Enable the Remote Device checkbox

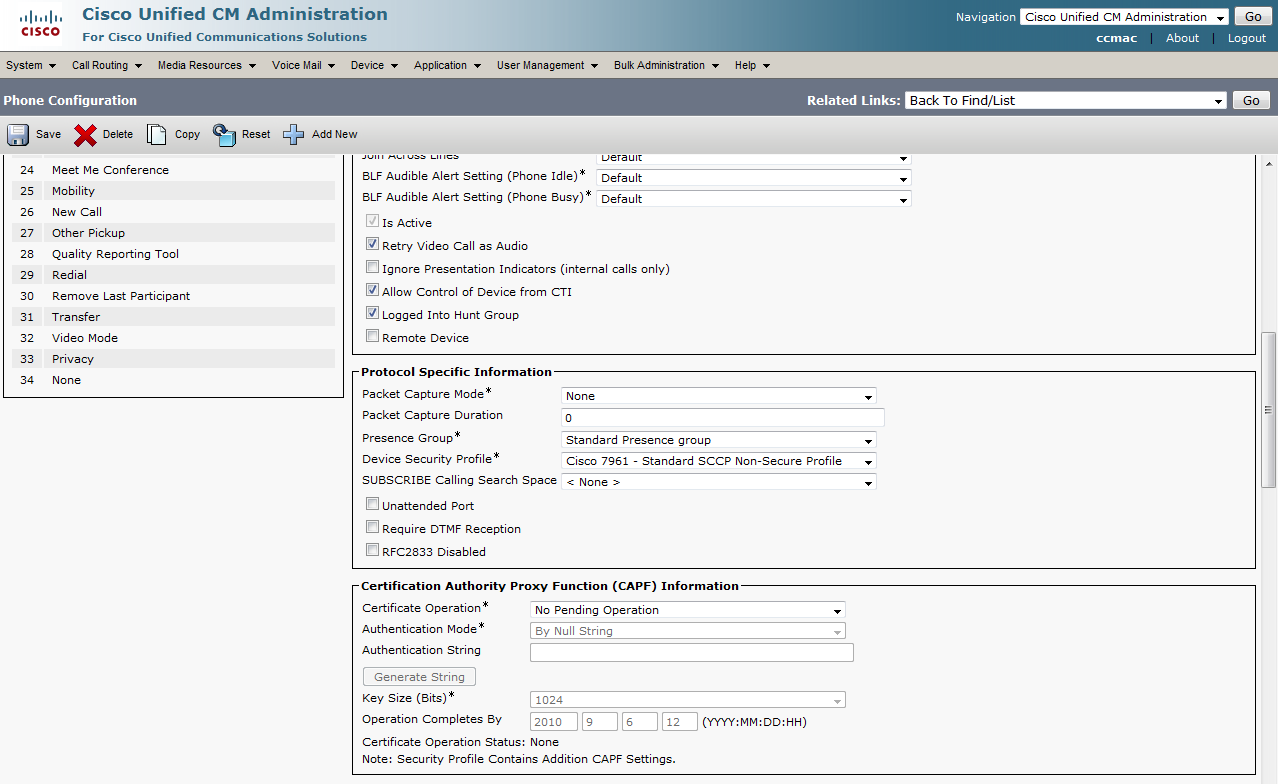click(373, 337)
